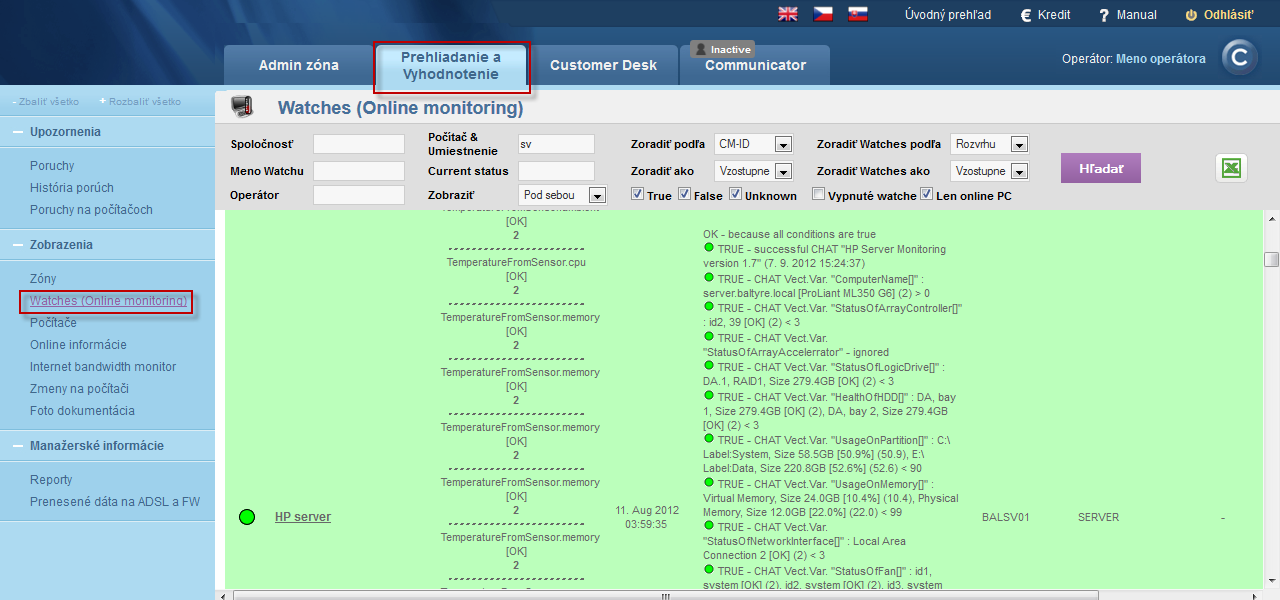Screen dimensions: 1280x600
Task: Open the Kredit link
Action: [1046, 15]
